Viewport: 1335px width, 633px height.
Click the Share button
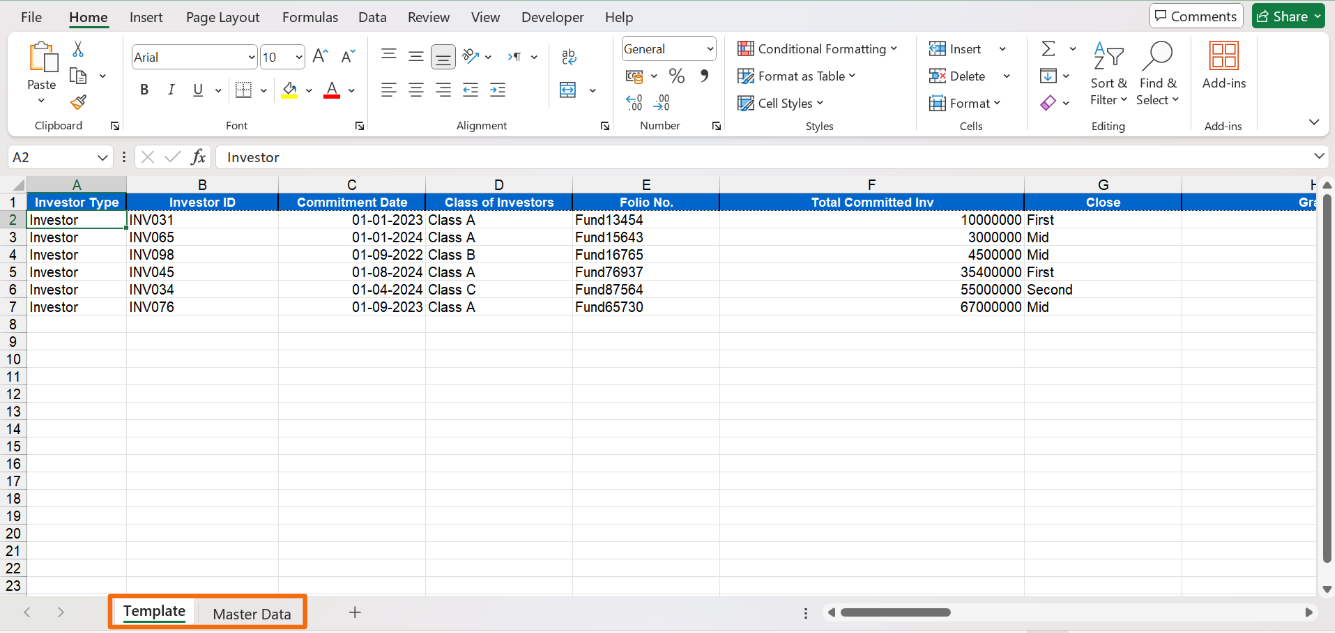(x=1288, y=16)
